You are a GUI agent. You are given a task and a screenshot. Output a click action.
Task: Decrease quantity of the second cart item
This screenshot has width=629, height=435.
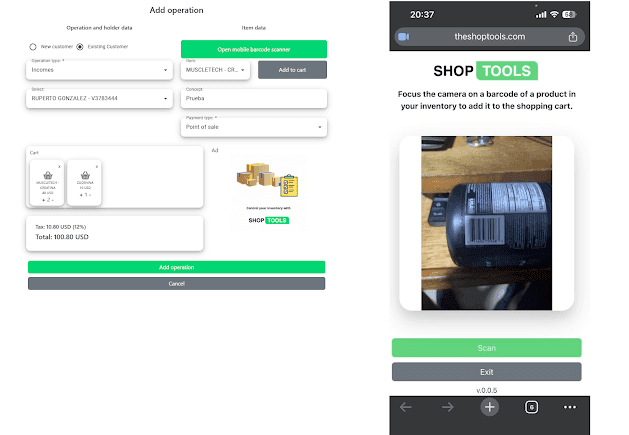(x=90, y=195)
